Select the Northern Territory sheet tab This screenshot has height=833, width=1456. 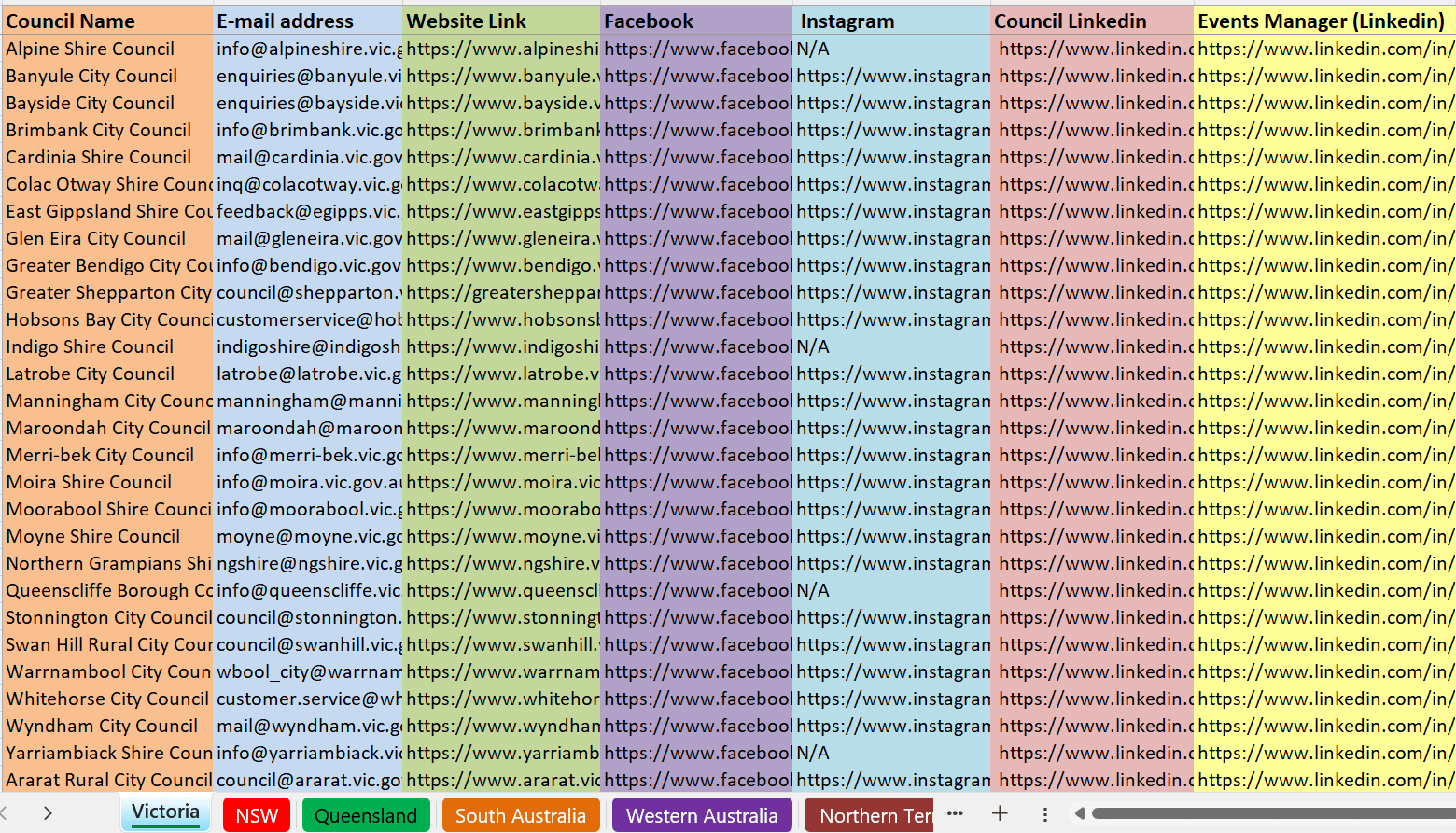(x=869, y=815)
